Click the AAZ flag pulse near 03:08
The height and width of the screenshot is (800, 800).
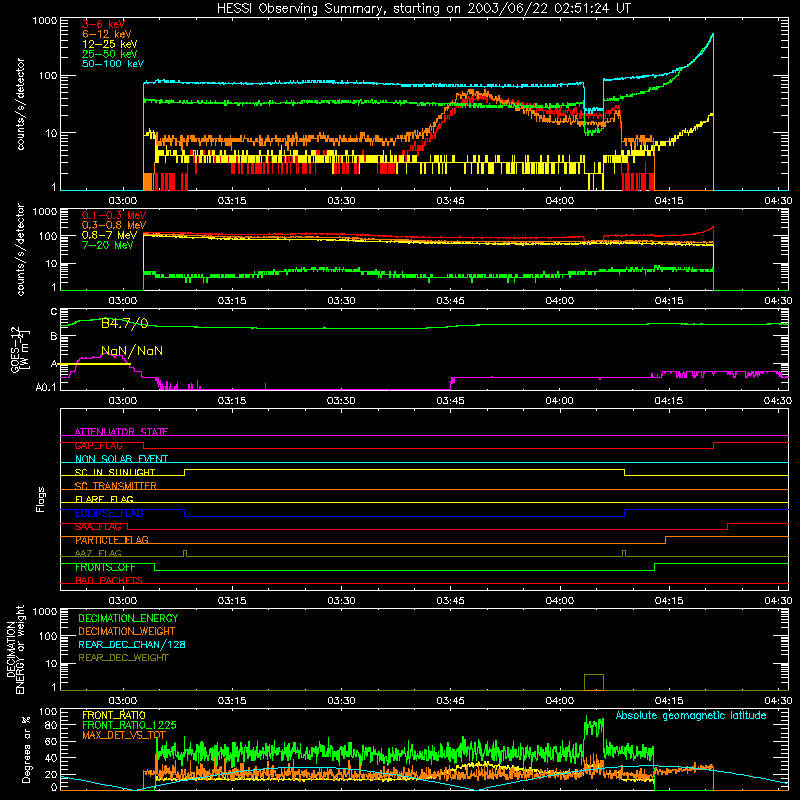[185, 553]
